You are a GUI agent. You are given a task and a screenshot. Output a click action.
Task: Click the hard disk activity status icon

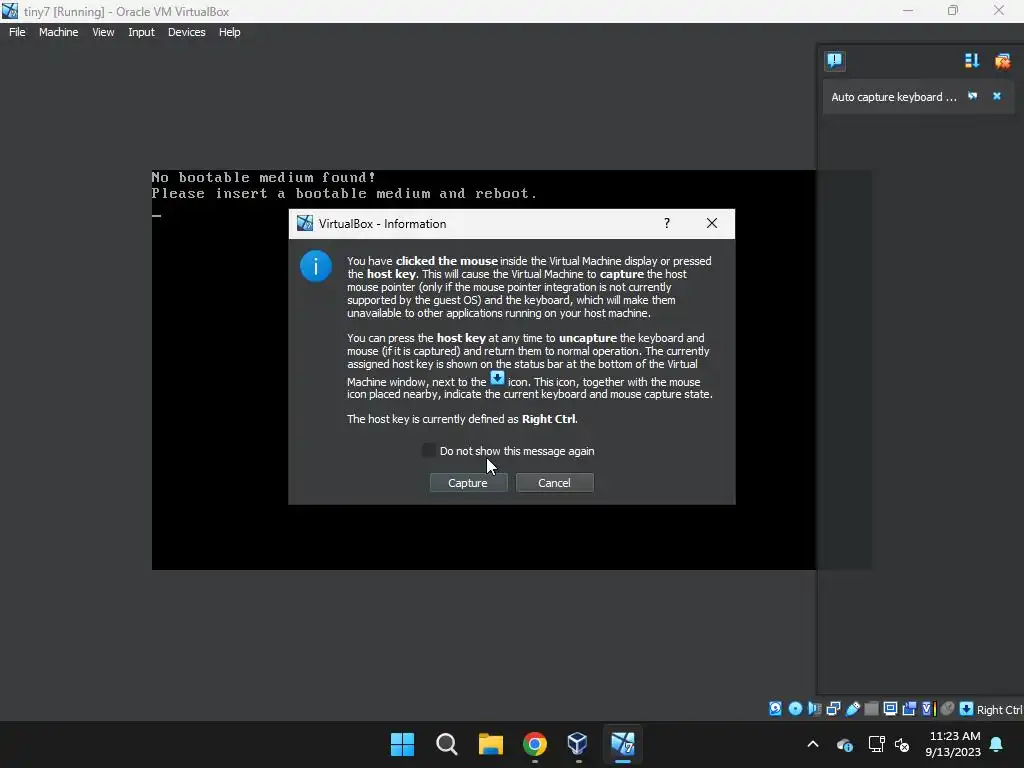click(775, 709)
